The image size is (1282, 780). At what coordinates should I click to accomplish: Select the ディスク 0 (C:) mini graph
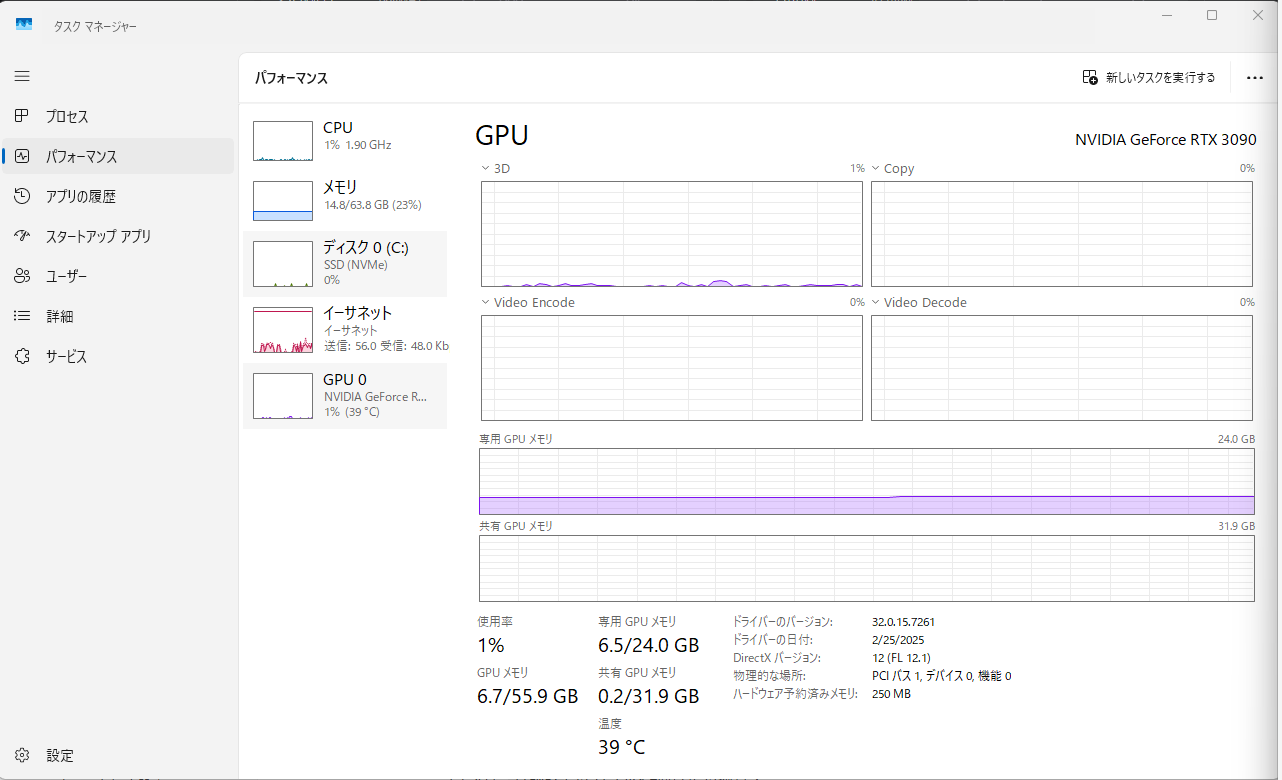[283, 264]
